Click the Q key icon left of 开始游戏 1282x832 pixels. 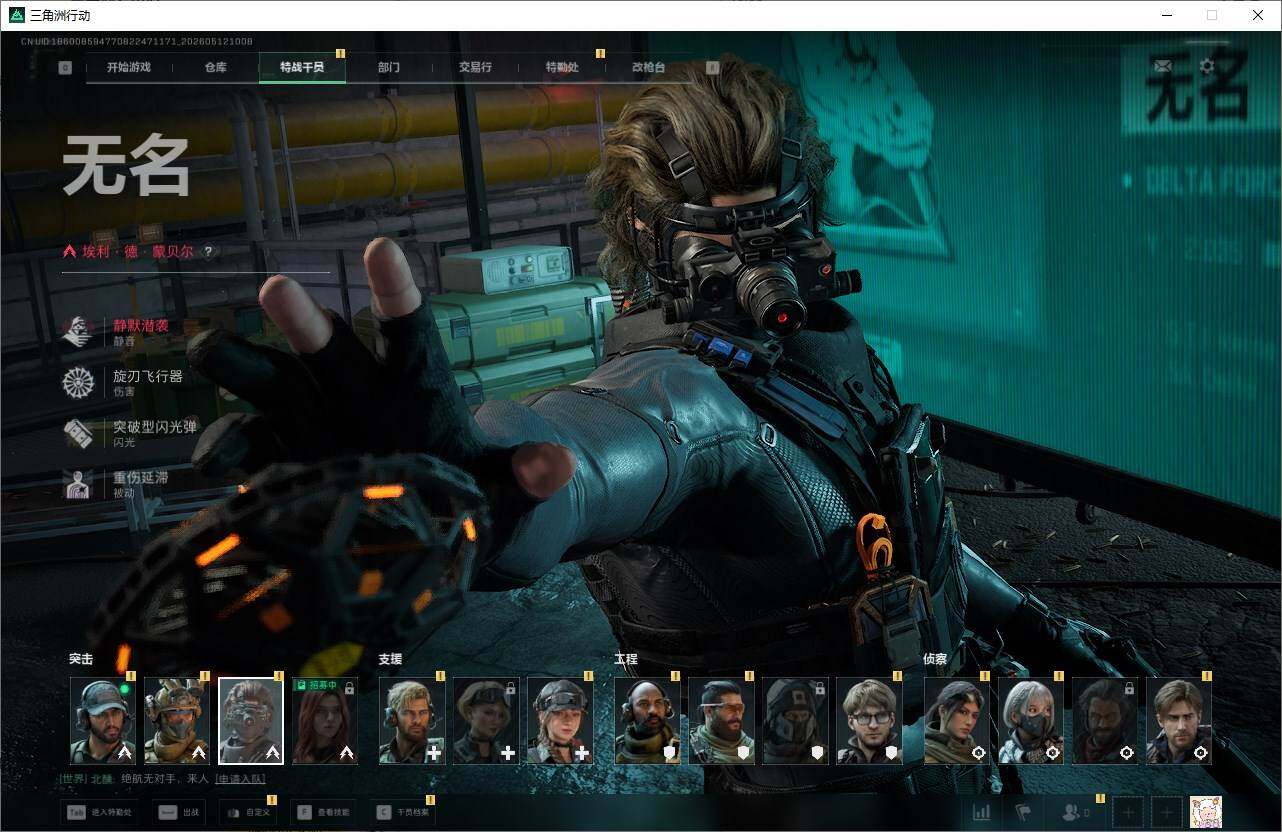pyautogui.click(x=65, y=68)
